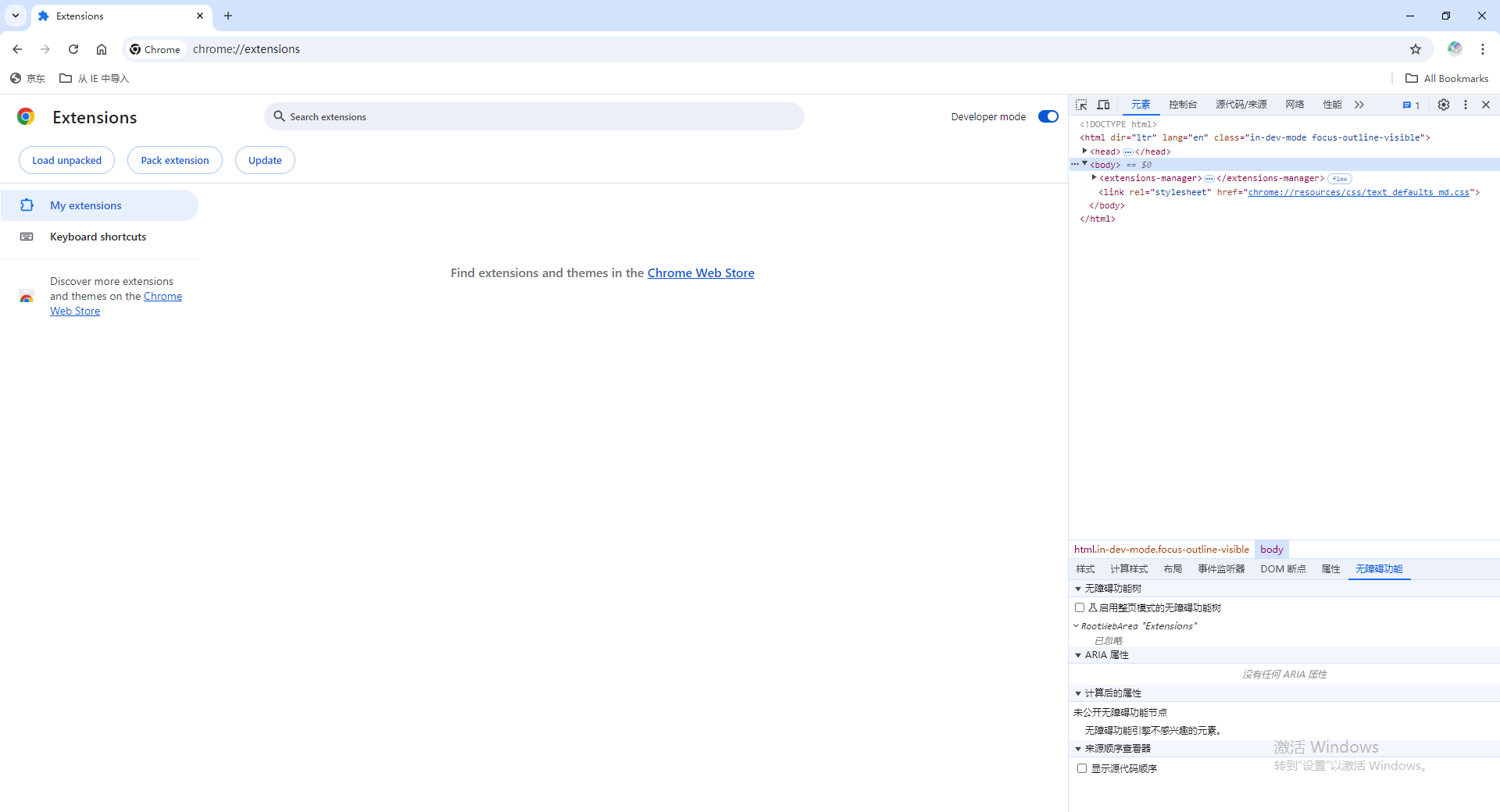This screenshot has width=1500, height=812.
Task: Click the Pack extension button
Action: coord(175,160)
